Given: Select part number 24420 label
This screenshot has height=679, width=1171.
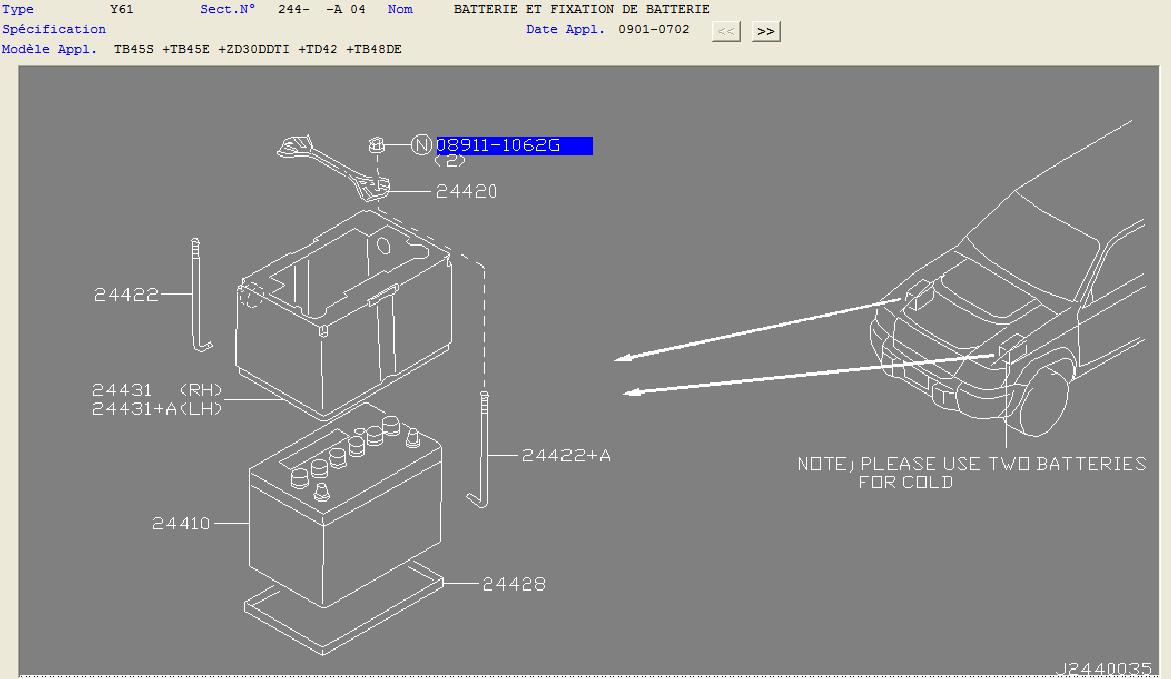Looking at the screenshot, I should pos(466,191).
